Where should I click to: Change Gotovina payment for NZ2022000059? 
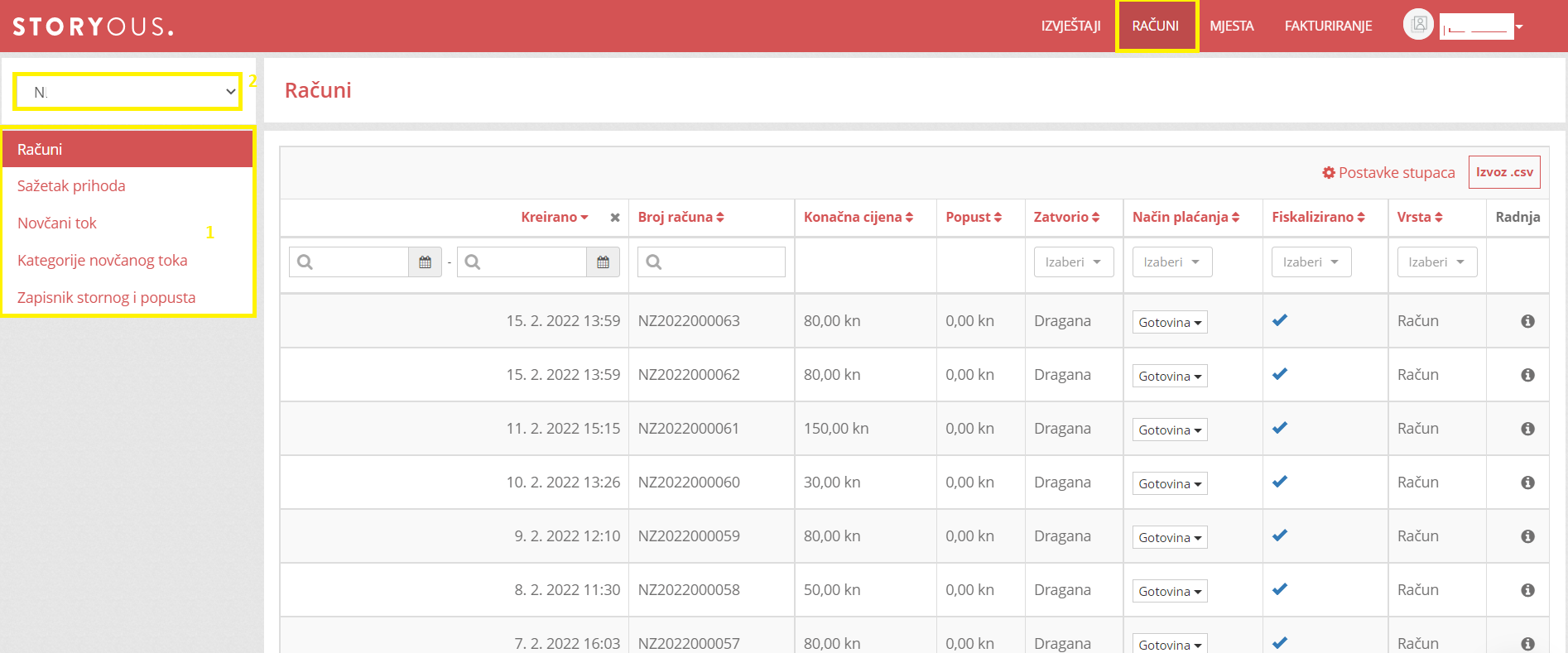(1170, 537)
